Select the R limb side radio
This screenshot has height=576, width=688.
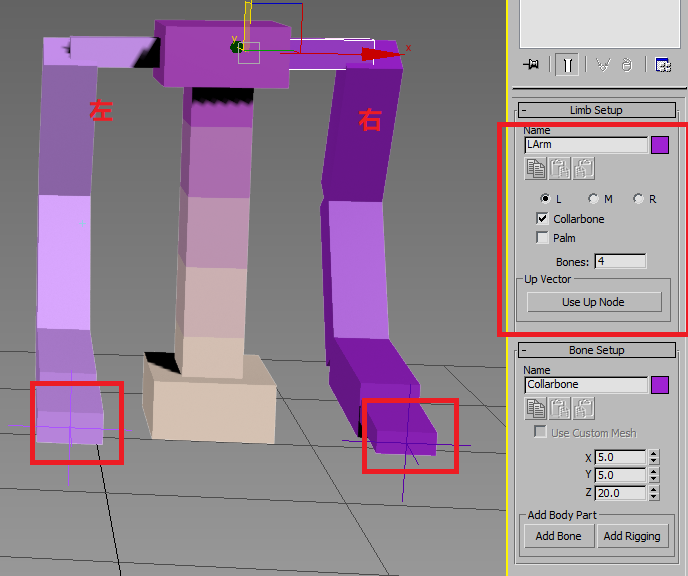coord(638,199)
